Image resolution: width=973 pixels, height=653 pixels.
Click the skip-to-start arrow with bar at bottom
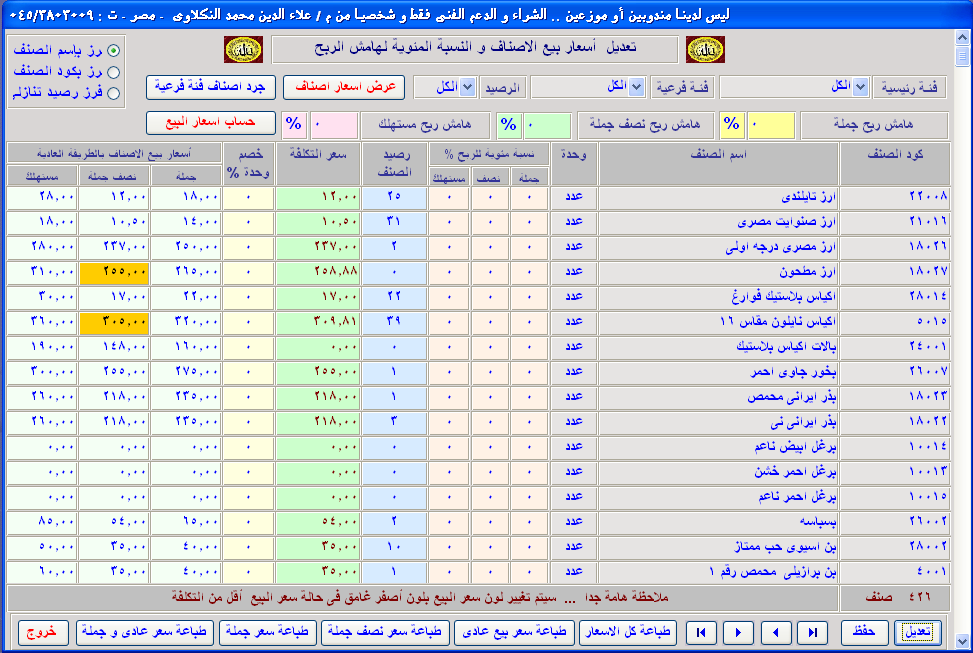(x=701, y=632)
